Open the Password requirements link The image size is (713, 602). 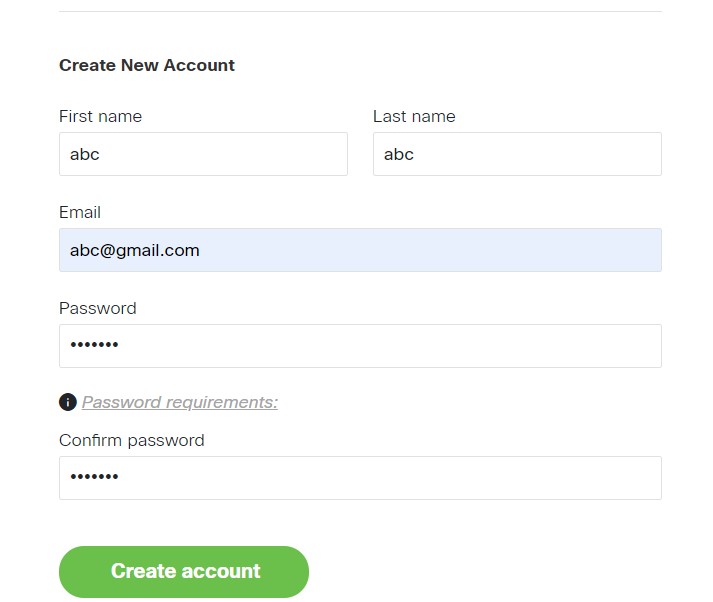pos(180,402)
